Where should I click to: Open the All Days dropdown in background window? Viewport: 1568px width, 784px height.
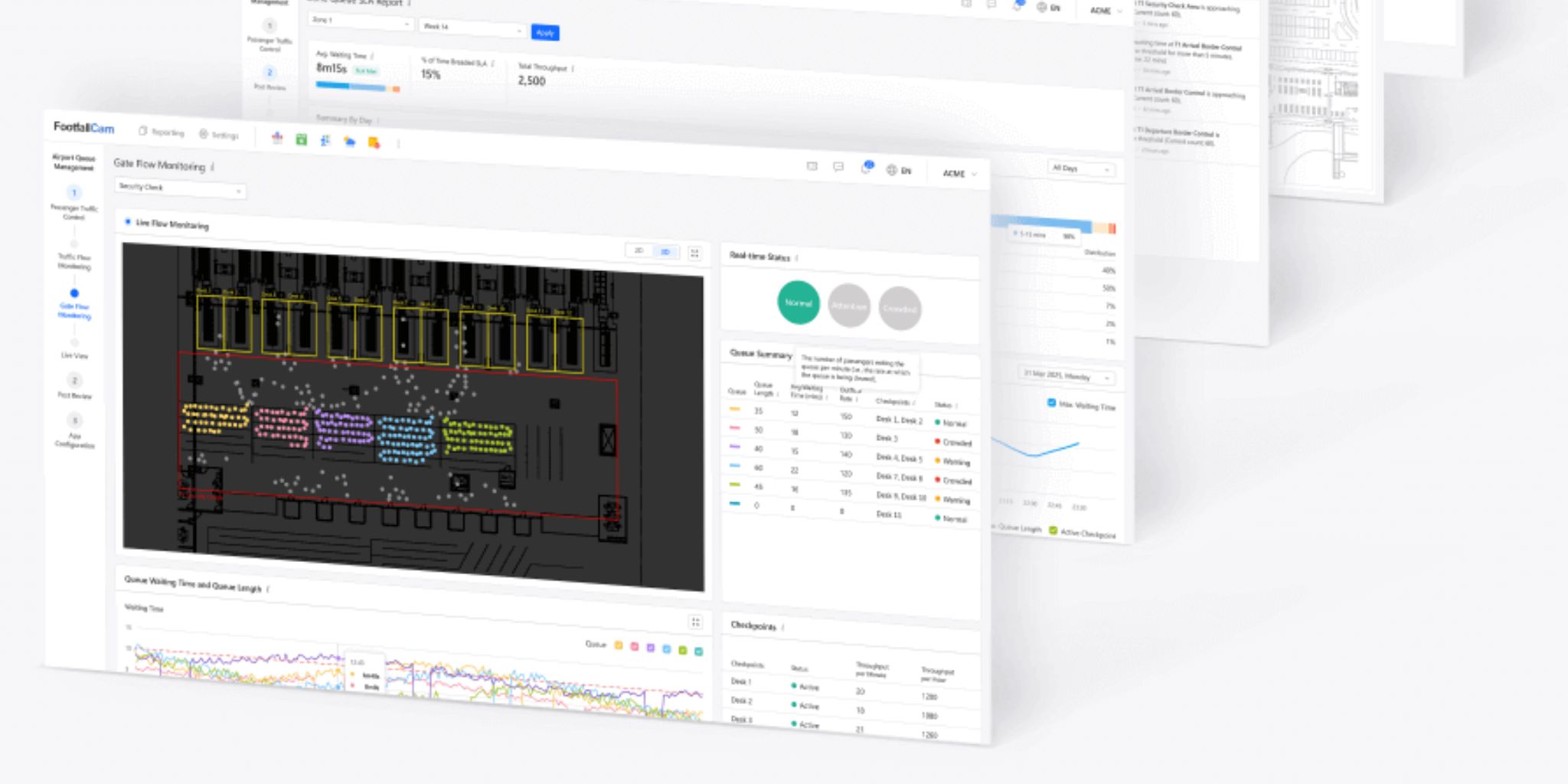[x=1080, y=168]
